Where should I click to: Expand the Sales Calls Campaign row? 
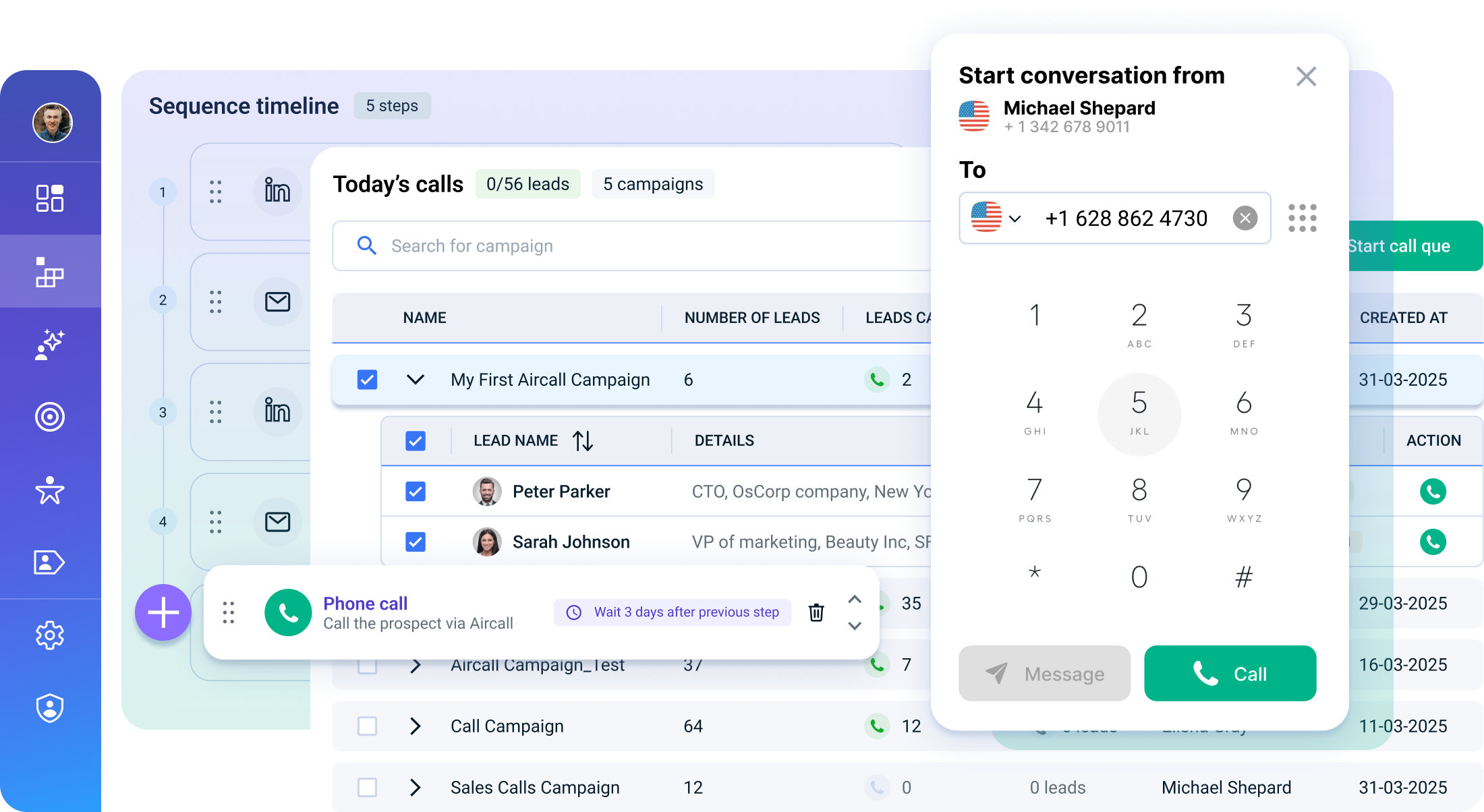click(416, 788)
